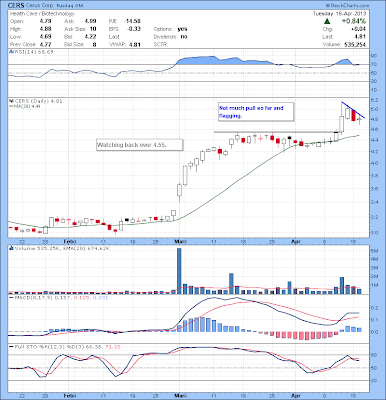Click the RSI(14) 68.69 indicator label
386x400 pixels.
click(34, 52)
